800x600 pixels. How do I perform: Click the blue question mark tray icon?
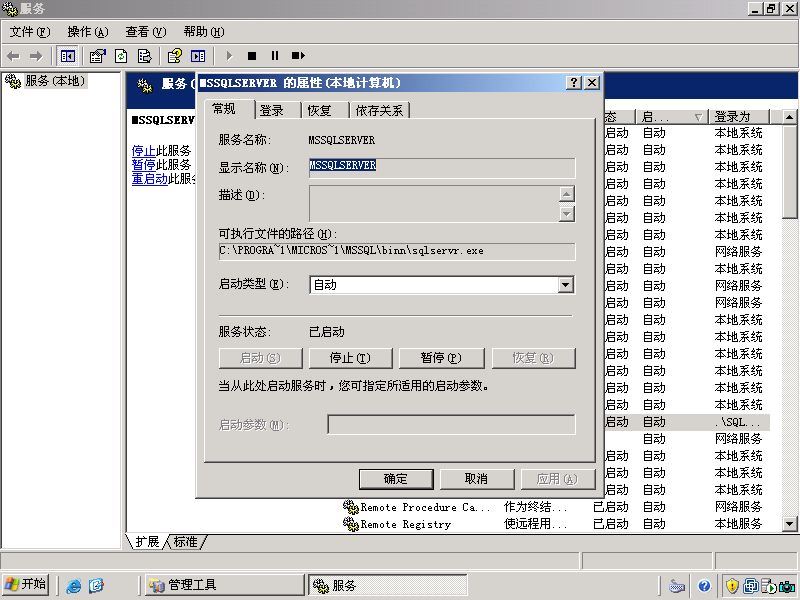point(704,586)
